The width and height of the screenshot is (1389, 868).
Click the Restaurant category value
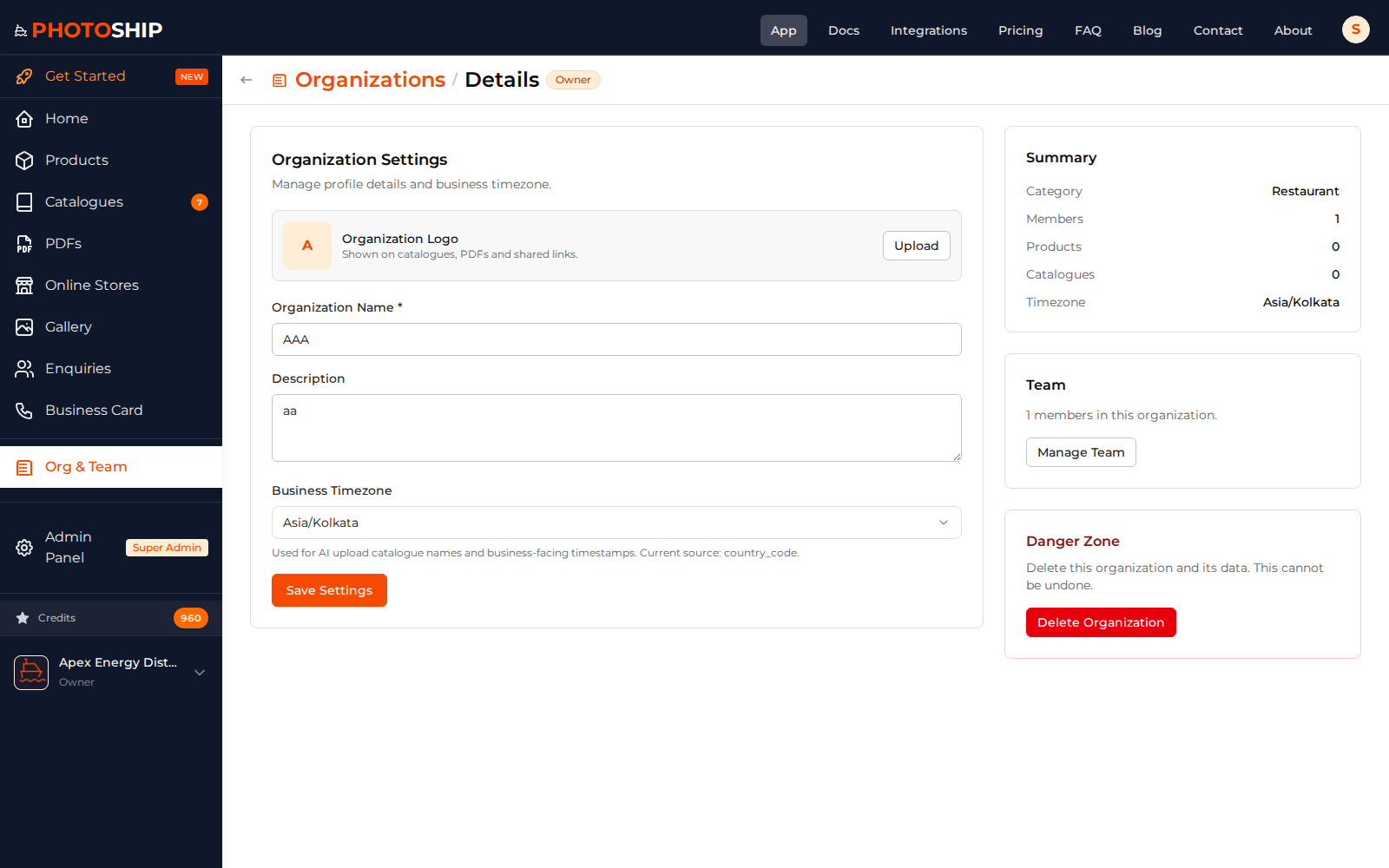click(x=1305, y=191)
